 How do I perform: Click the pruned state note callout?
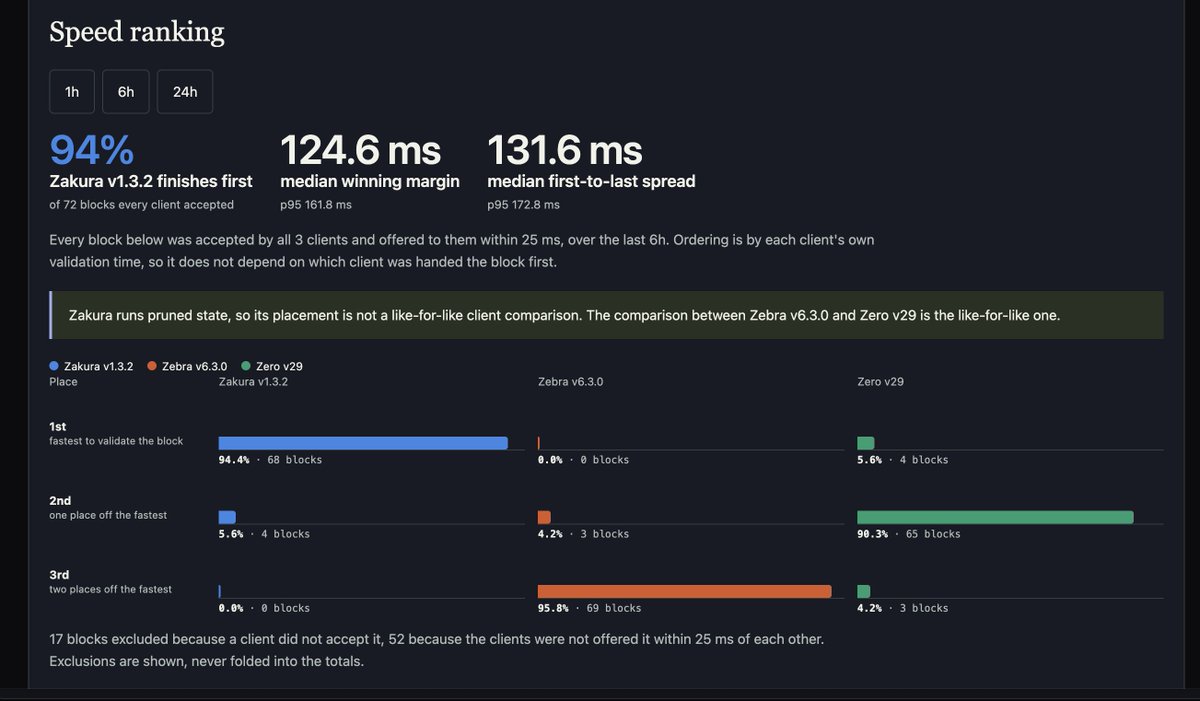pos(606,315)
